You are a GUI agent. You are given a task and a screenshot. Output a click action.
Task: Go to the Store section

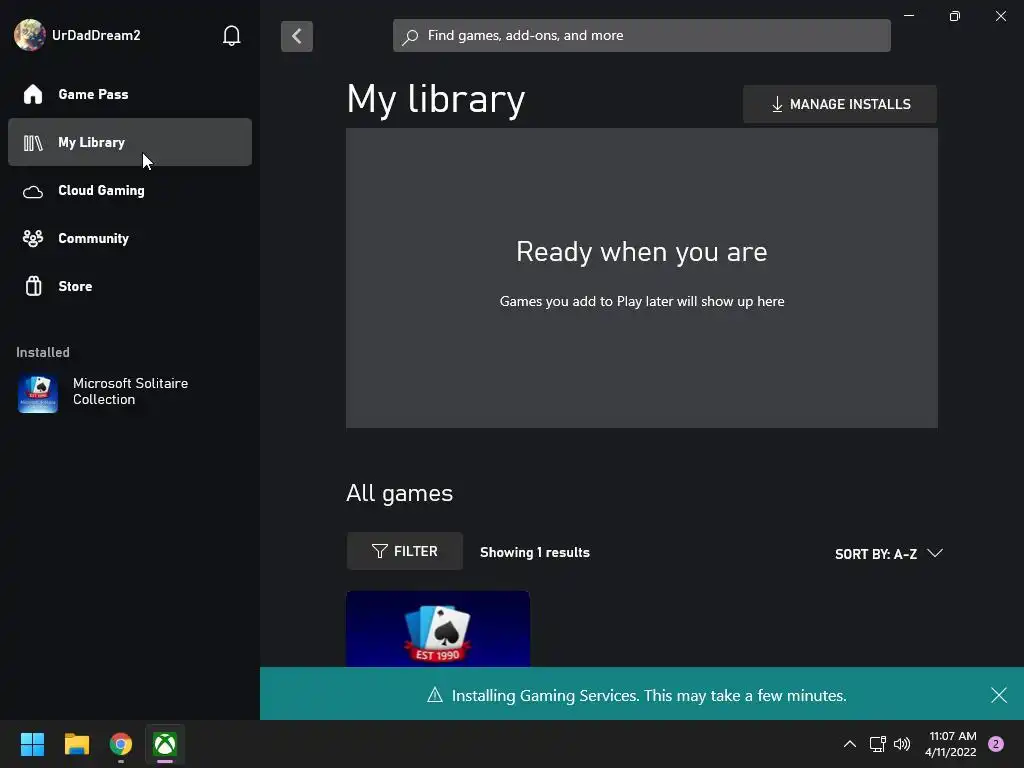click(130, 286)
